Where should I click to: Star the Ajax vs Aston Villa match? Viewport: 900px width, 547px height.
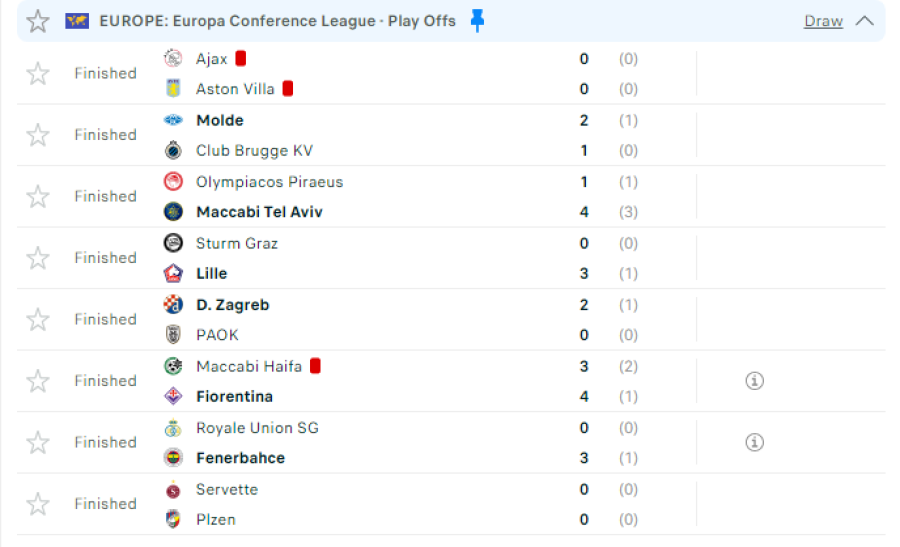[38, 73]
